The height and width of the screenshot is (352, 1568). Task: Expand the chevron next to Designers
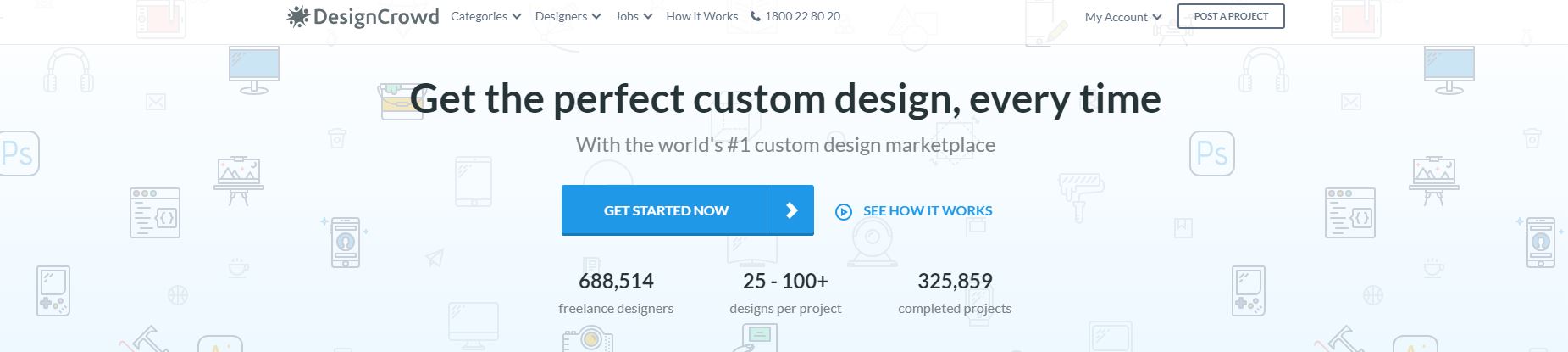[596, 16]
